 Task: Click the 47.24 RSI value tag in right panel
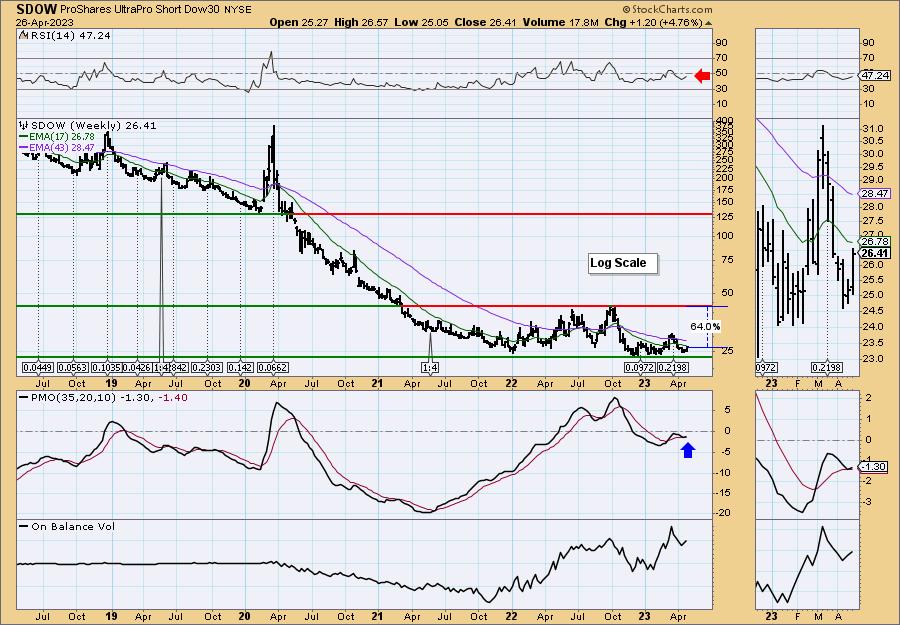pyautogui.click(x=876, y=75)
